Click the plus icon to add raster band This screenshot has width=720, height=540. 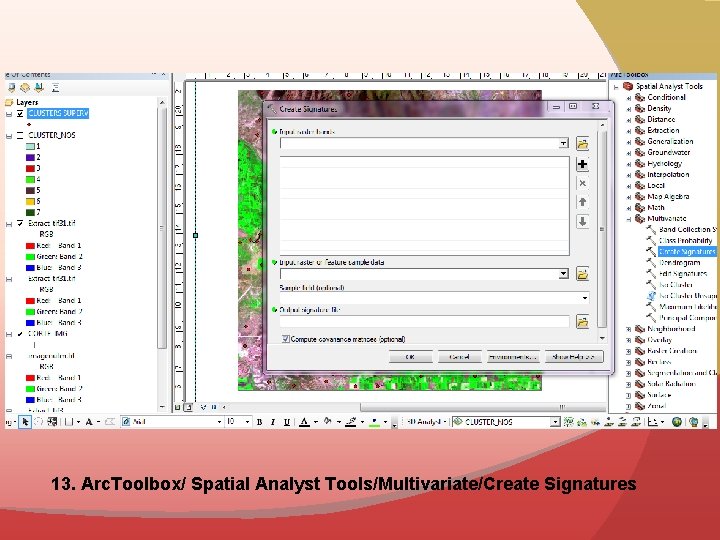pyautogui.click(x=582, y=164)
